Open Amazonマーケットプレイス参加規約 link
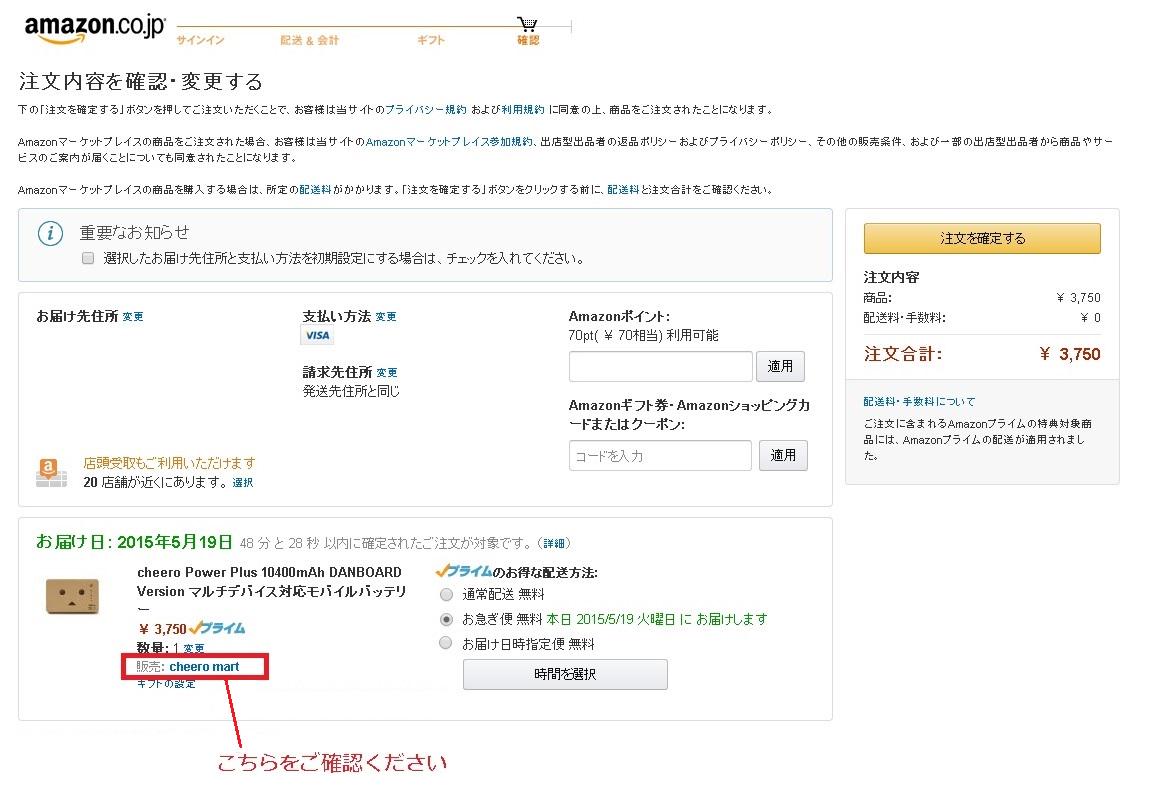Viewport: 1154px width, 800px height. [x=449, y=142]
